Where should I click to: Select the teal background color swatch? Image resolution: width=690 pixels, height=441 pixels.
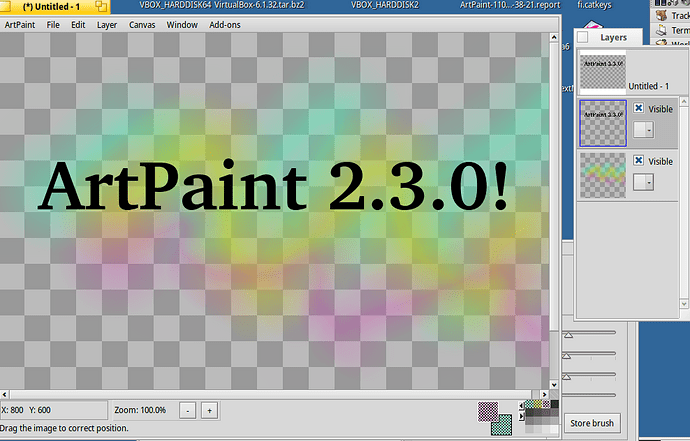click(x=503, y=426)
